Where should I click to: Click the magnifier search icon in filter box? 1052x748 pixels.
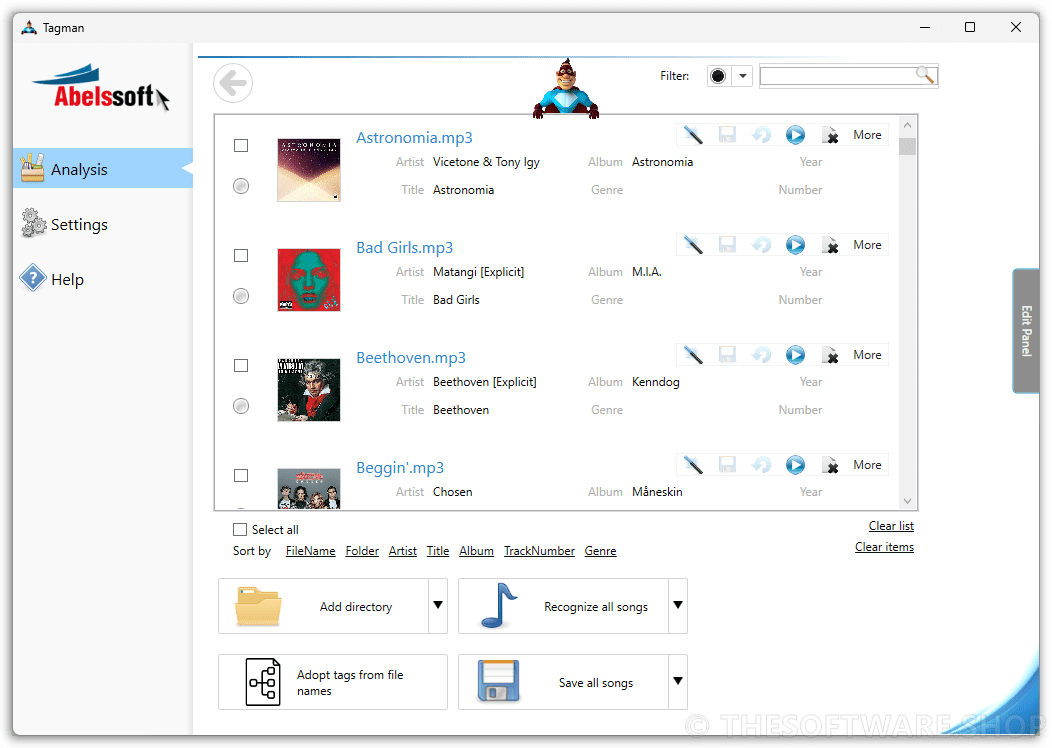tap(926, 75)
